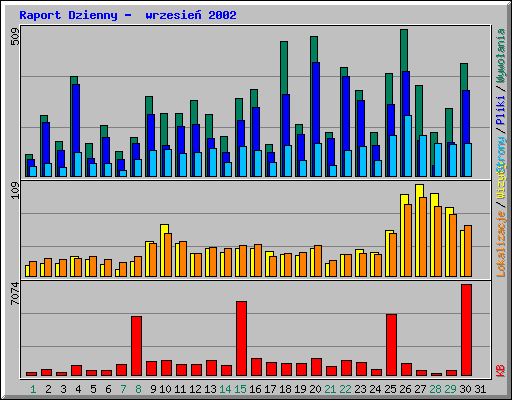The width and height of the screenshot is (512, 400).
Task: Select green weekend day label 14
Action: (225, 389)
